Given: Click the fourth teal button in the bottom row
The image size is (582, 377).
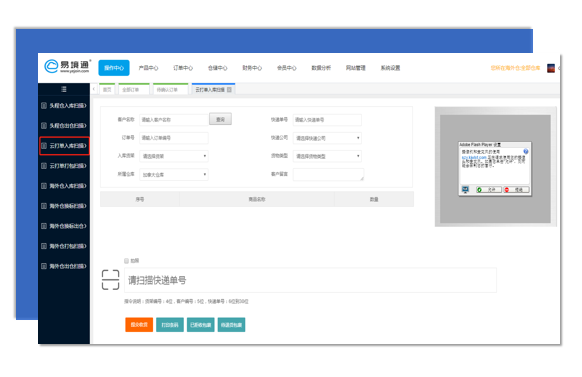Looking at the screenshot, I should click(231, 325).
